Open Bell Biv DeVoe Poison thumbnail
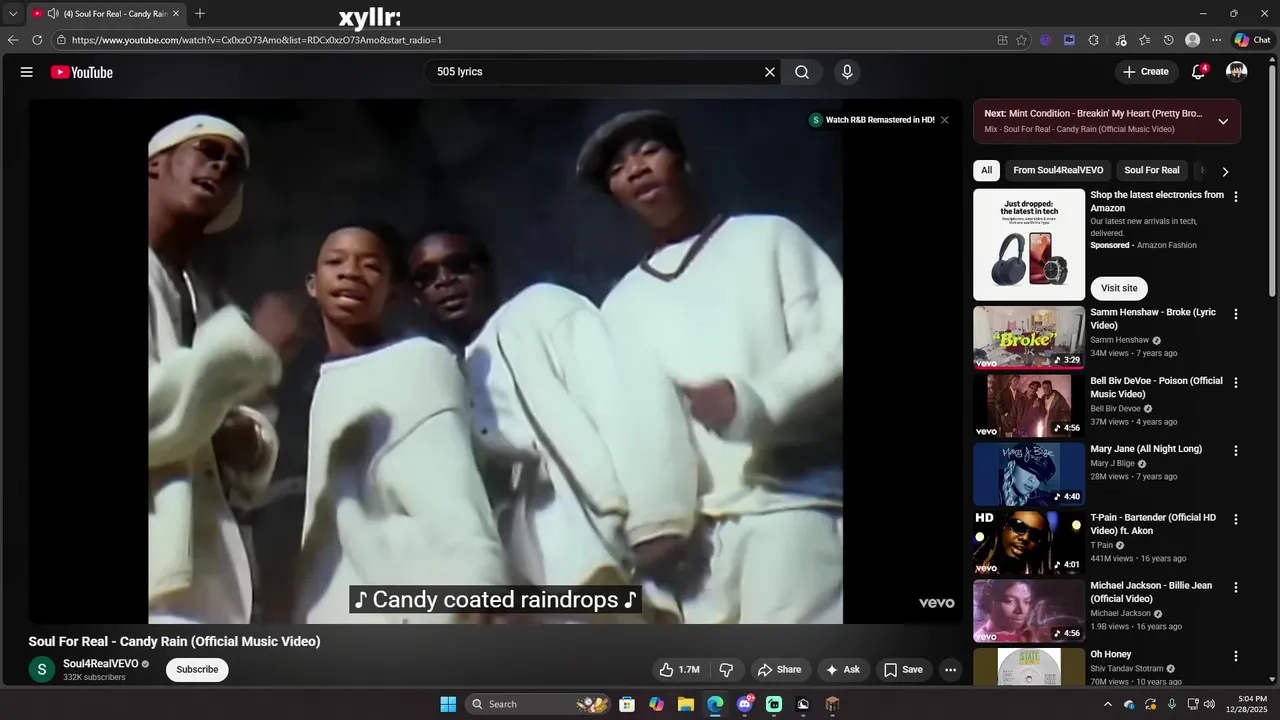 point(1029,406)
